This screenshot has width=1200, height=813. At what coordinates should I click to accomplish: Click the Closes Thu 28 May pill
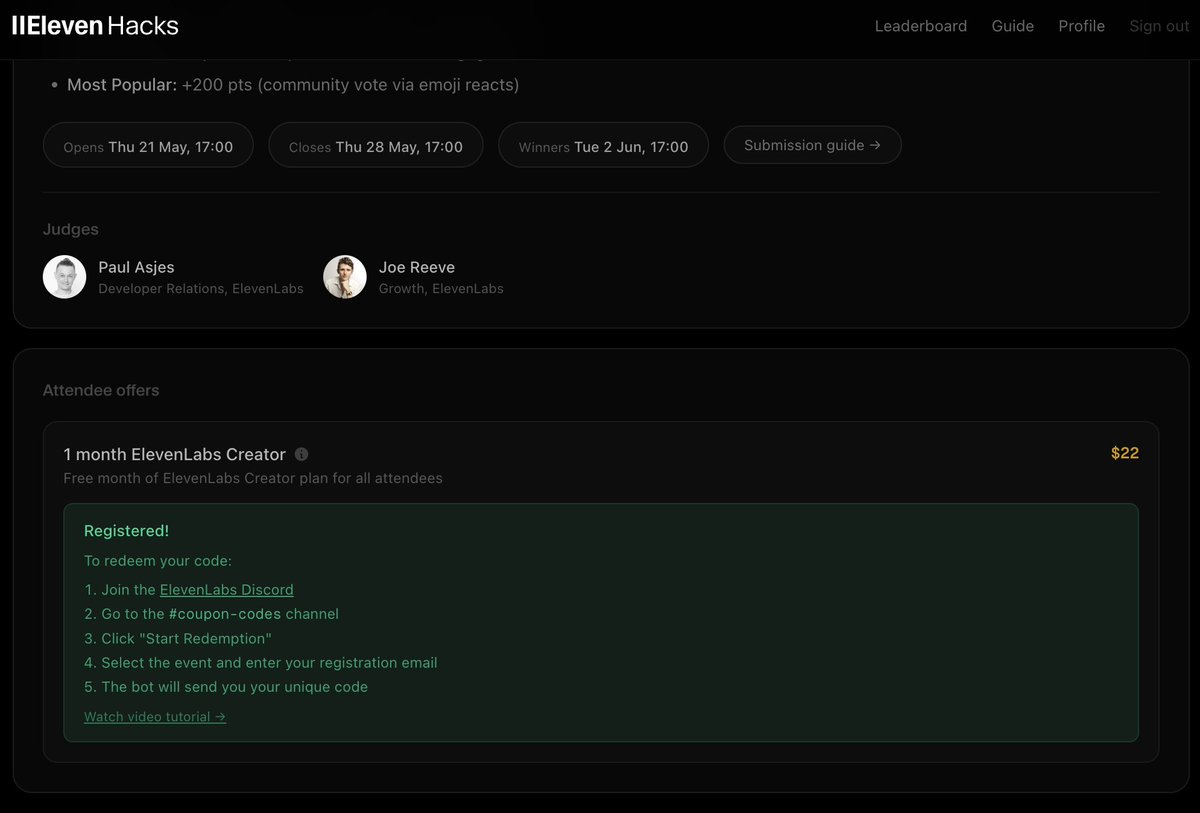(376, 146)
